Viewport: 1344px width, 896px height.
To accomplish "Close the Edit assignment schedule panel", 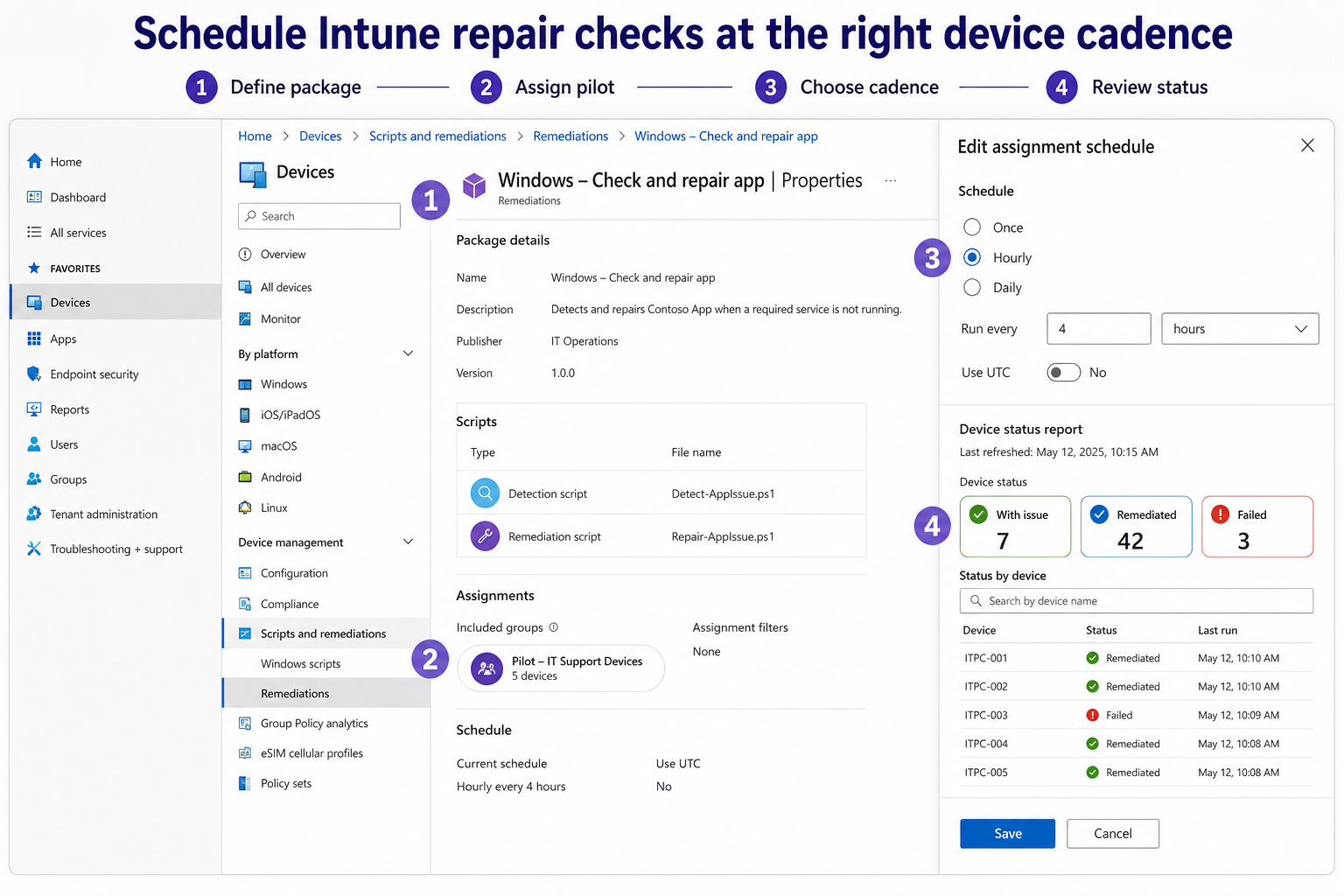I will point(1307,145).
